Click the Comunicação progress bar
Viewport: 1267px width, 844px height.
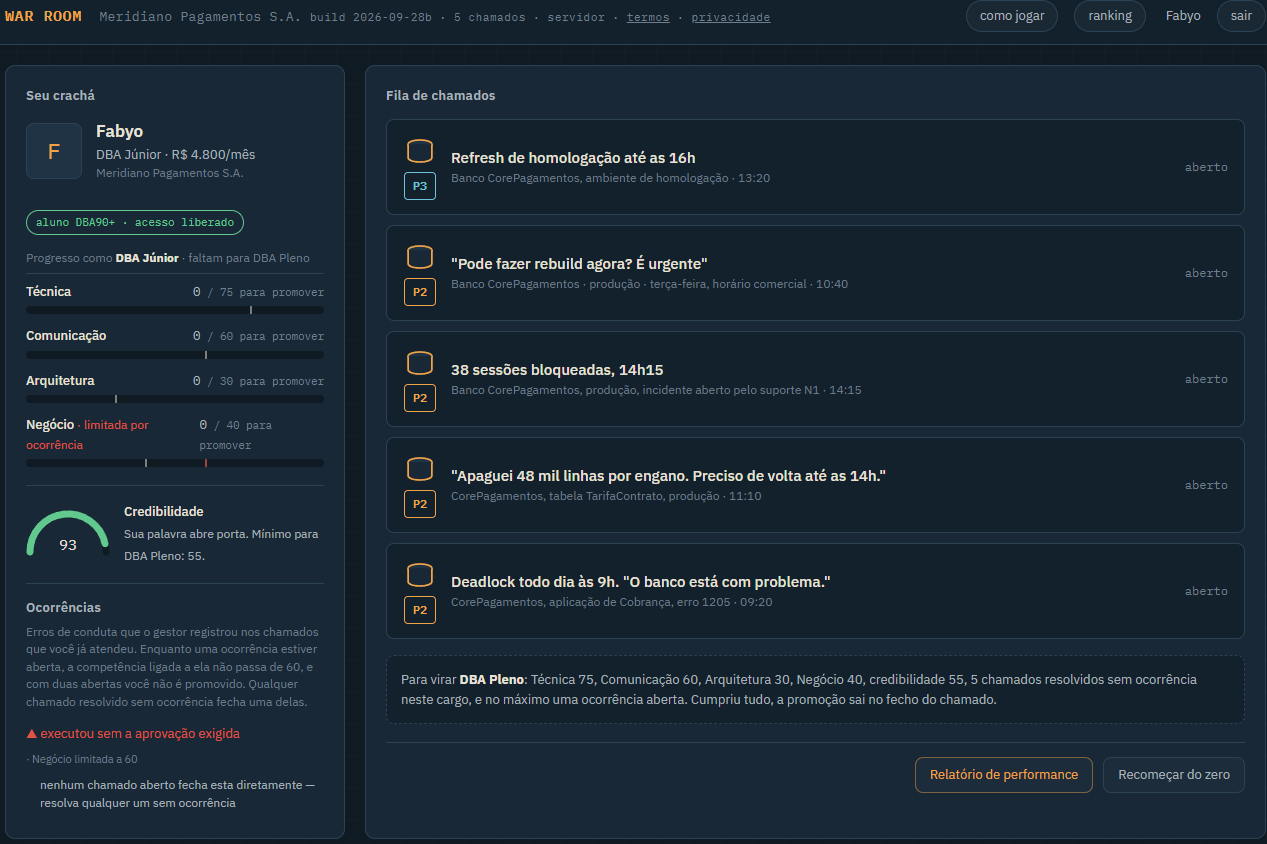(175, 354)
